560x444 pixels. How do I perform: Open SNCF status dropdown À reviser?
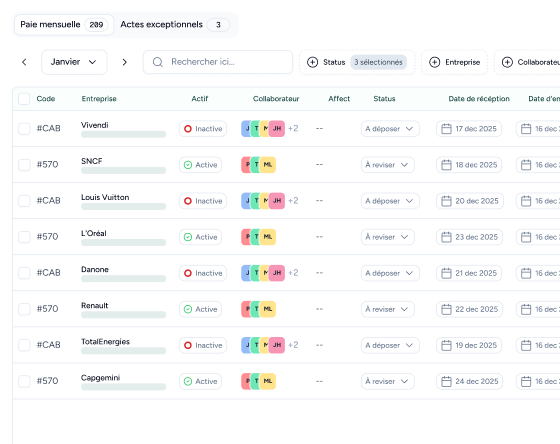click(388, 165)
